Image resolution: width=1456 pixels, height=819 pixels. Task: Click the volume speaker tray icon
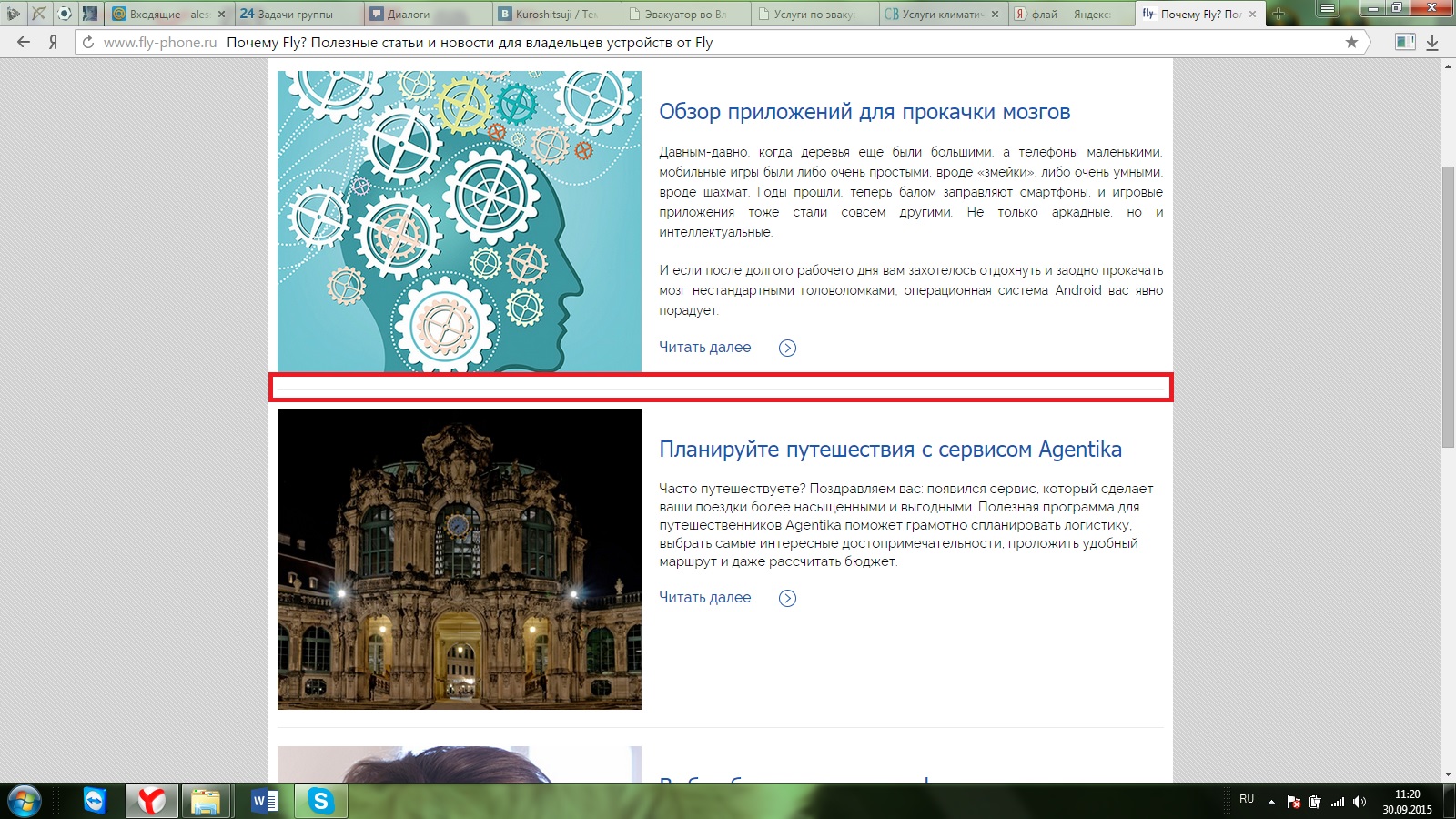click(x=1360, y=802)
